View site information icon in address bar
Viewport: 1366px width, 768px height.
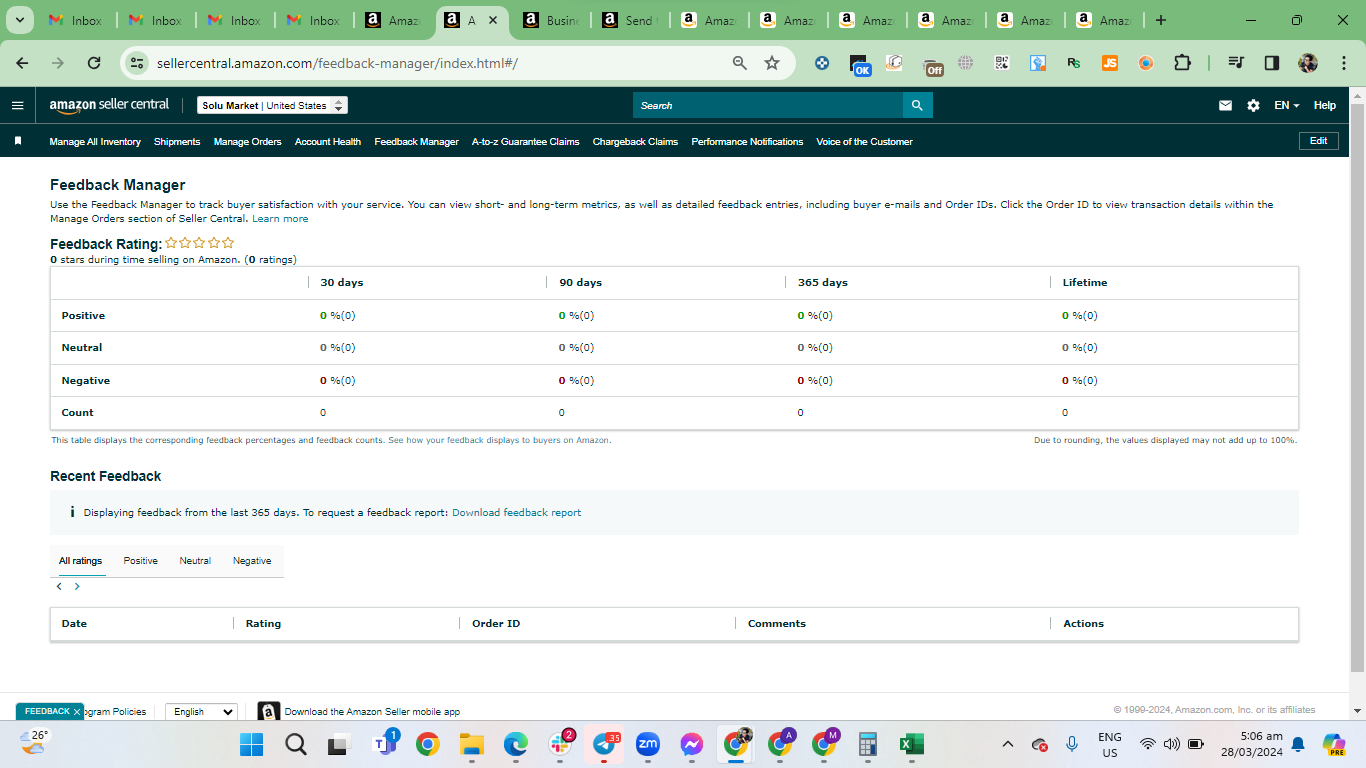click(137, 63)
